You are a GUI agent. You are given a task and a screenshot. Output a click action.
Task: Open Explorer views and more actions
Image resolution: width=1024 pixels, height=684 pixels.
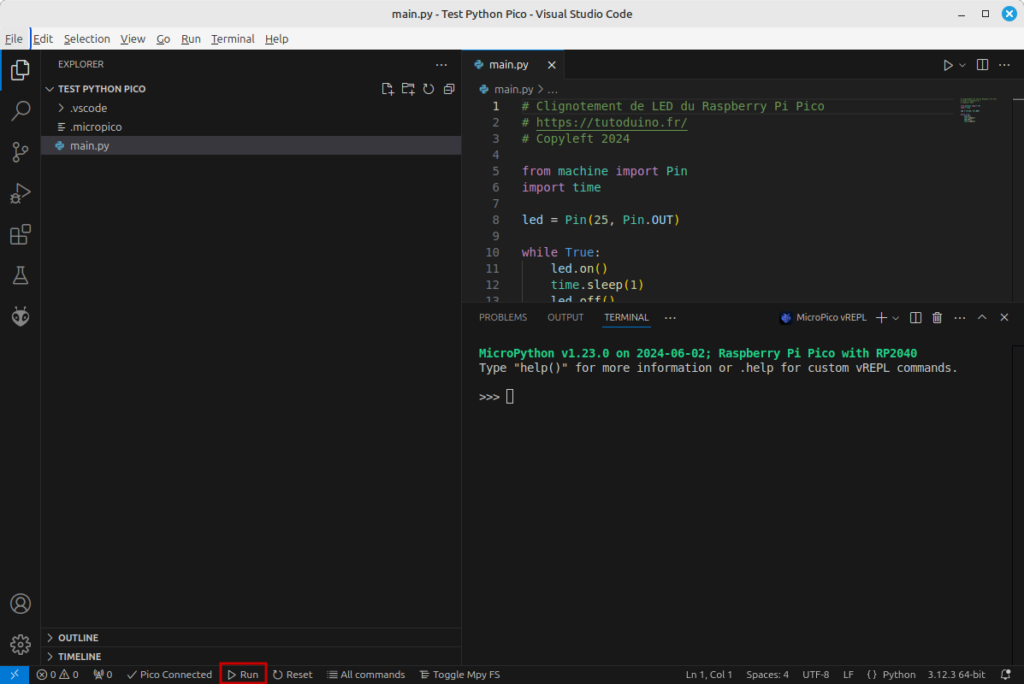[x=441, y=65]
